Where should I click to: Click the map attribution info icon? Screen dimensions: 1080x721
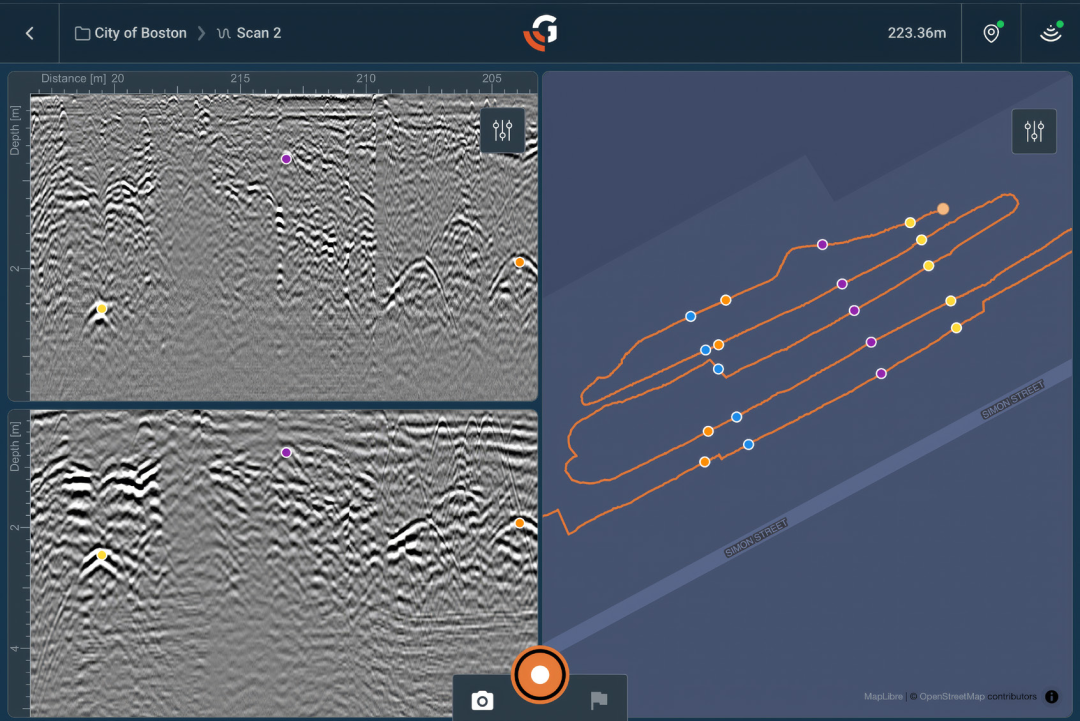1052,696
